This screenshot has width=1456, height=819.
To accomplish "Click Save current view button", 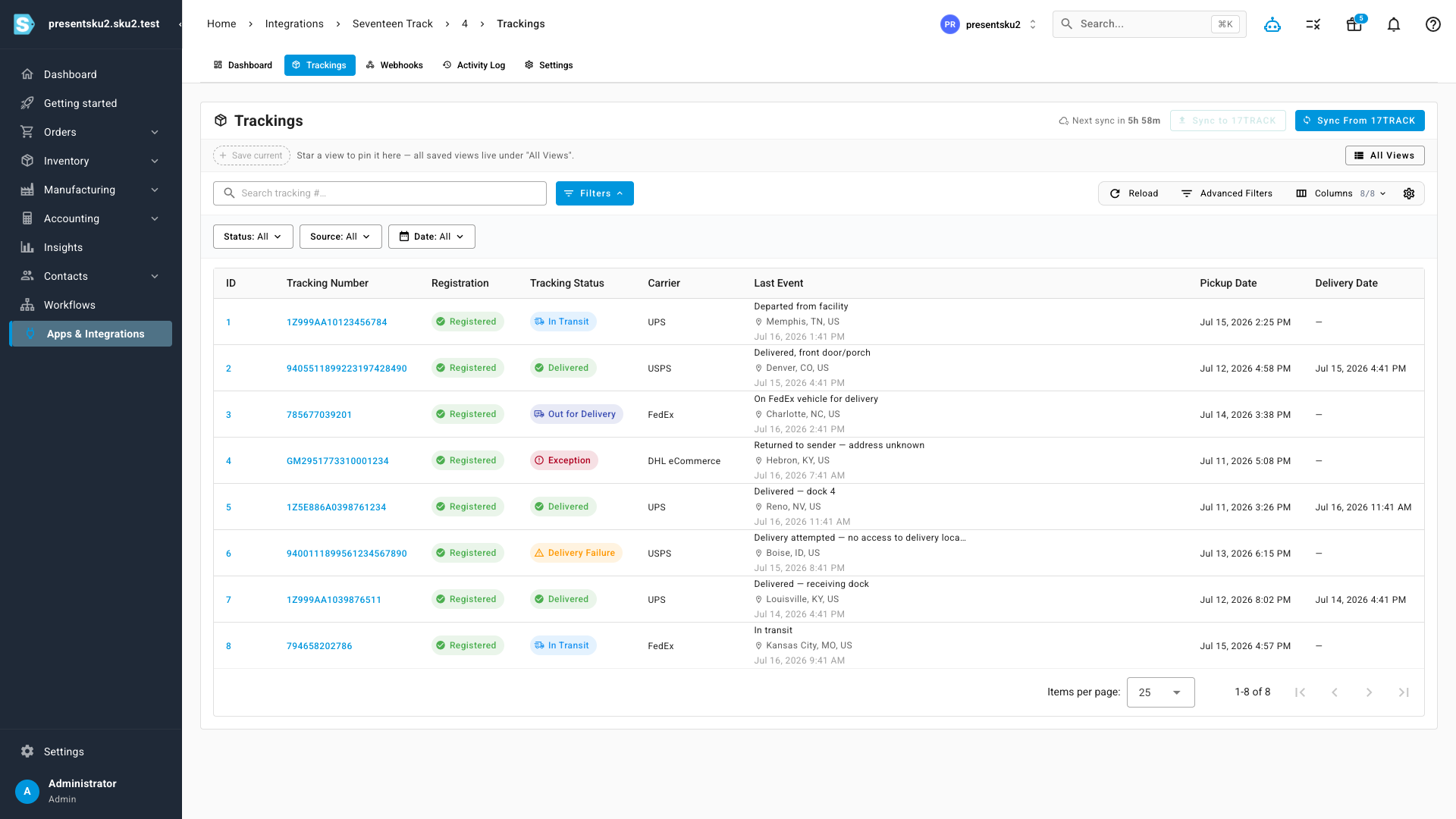I will tap(251, 155).
